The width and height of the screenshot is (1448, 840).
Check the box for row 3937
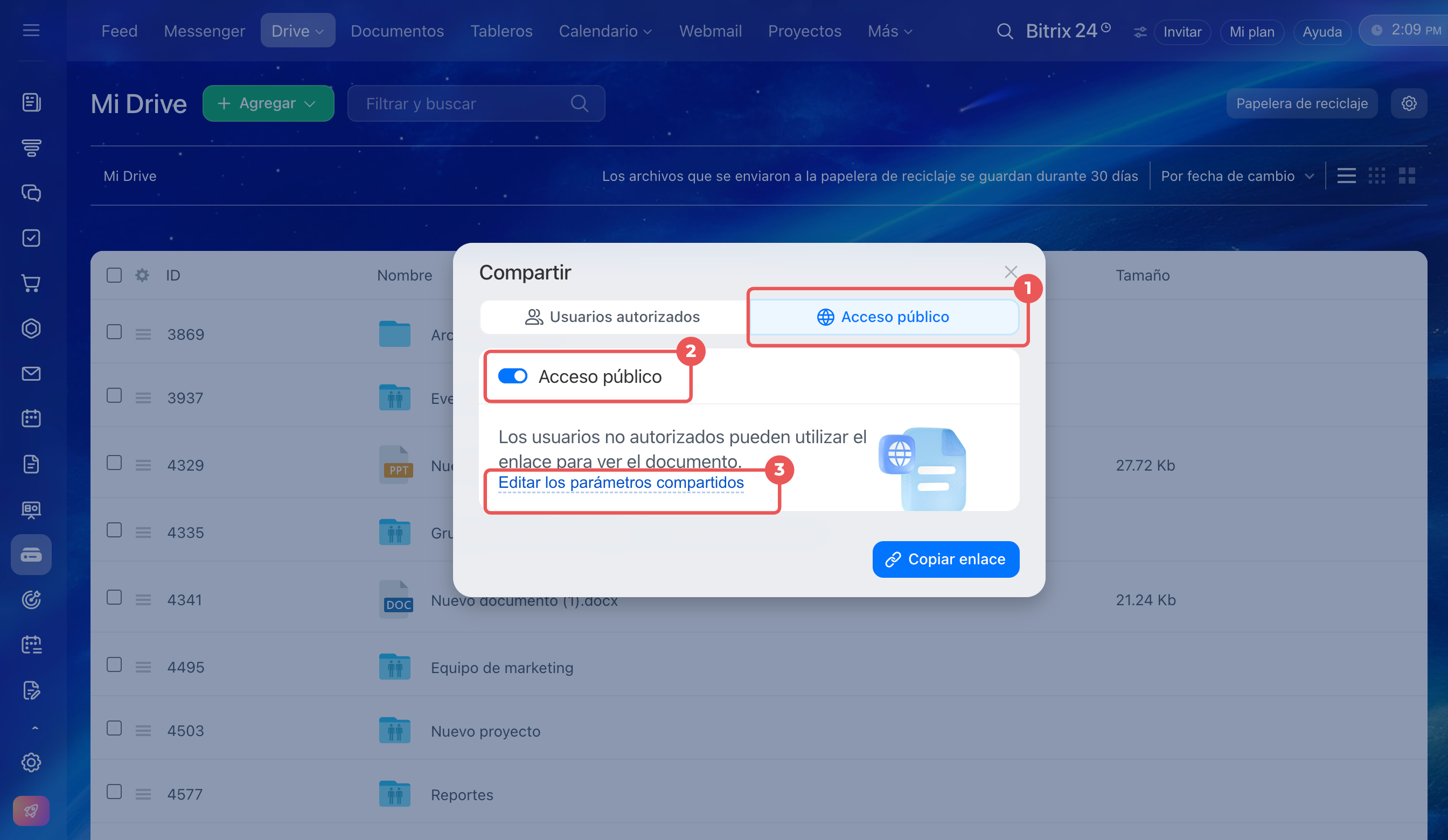[114, 395]
